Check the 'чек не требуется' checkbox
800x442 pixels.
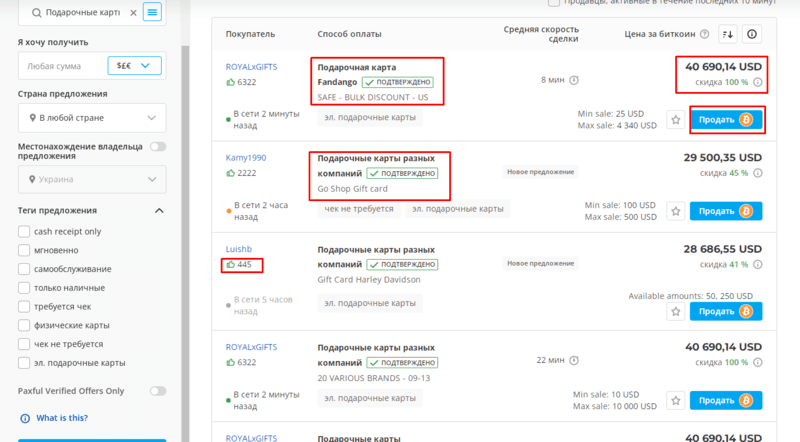[24, 345]
